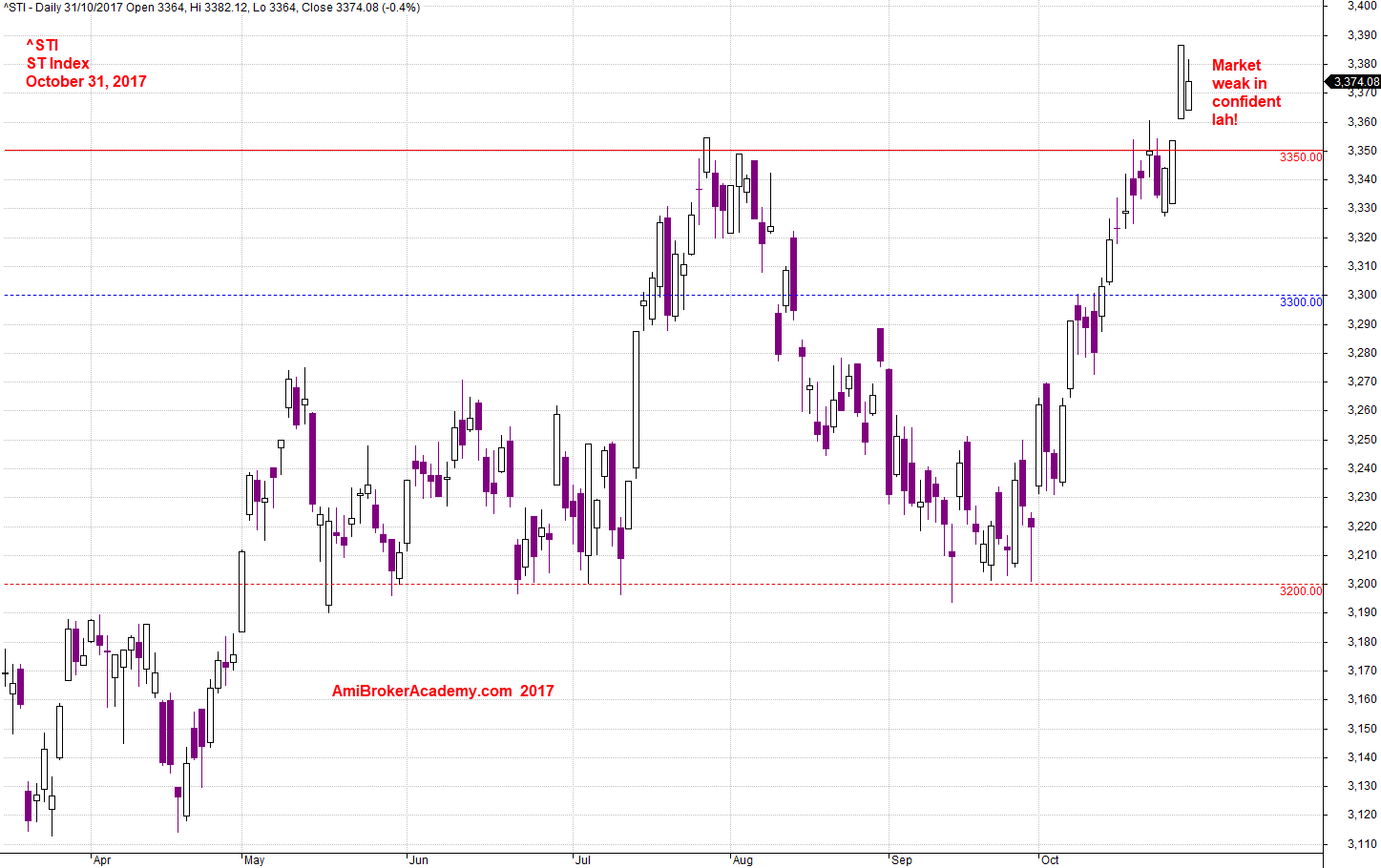Click the 3,320 value on the price axis
Viewport: 1381px width, 868px height.
point(1362,238)
